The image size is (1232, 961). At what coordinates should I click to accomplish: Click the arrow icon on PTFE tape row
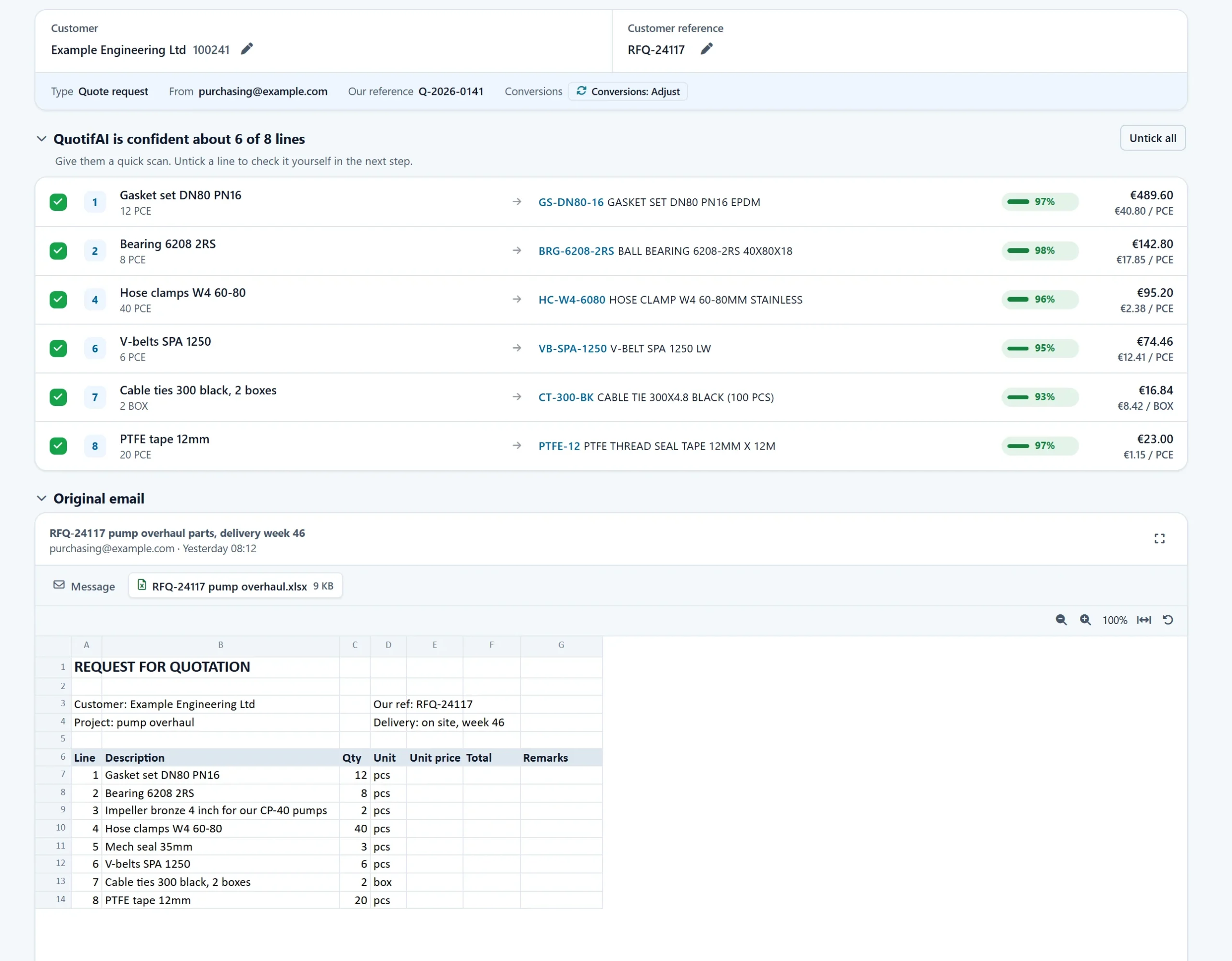coord(517,446)
